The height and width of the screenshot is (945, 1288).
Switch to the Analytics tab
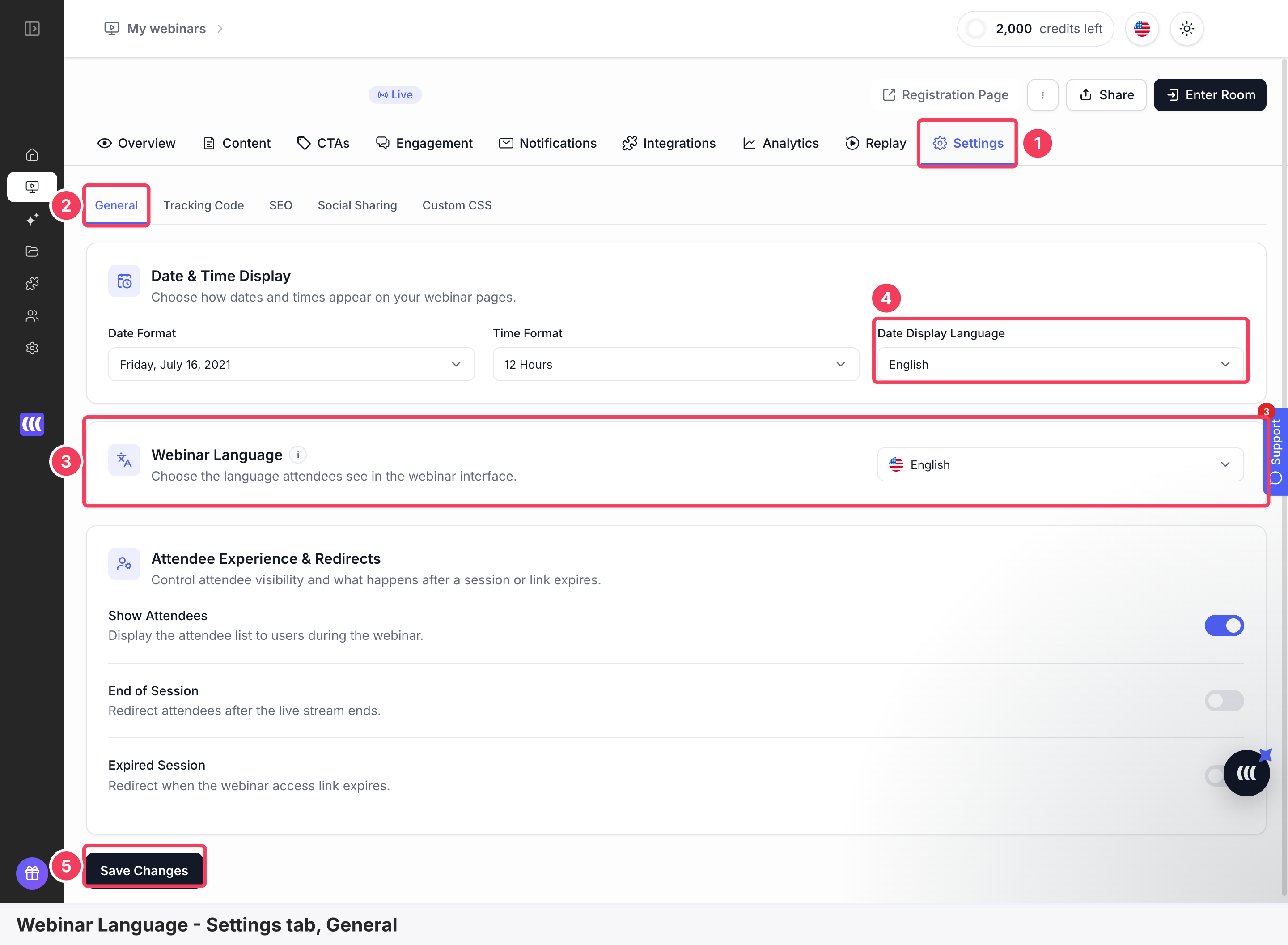(780, 143)
